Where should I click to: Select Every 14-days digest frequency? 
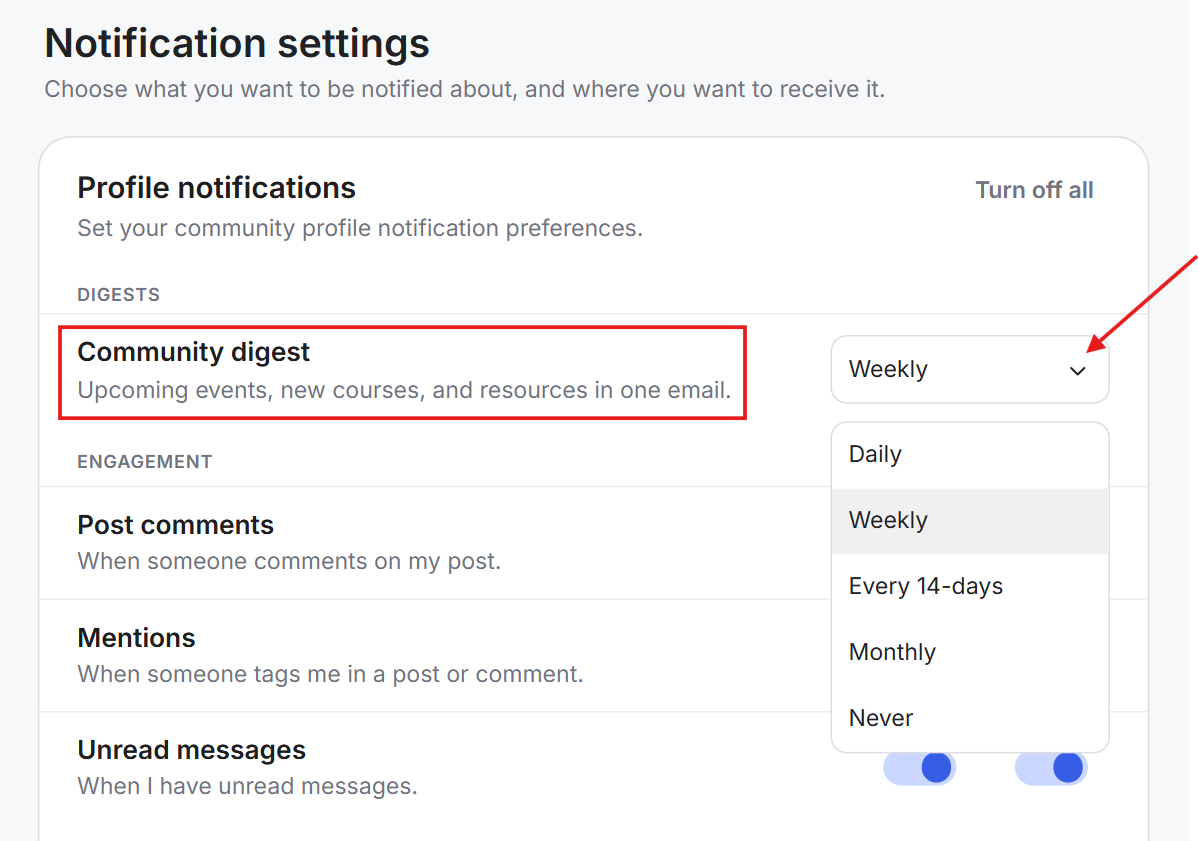970,586
